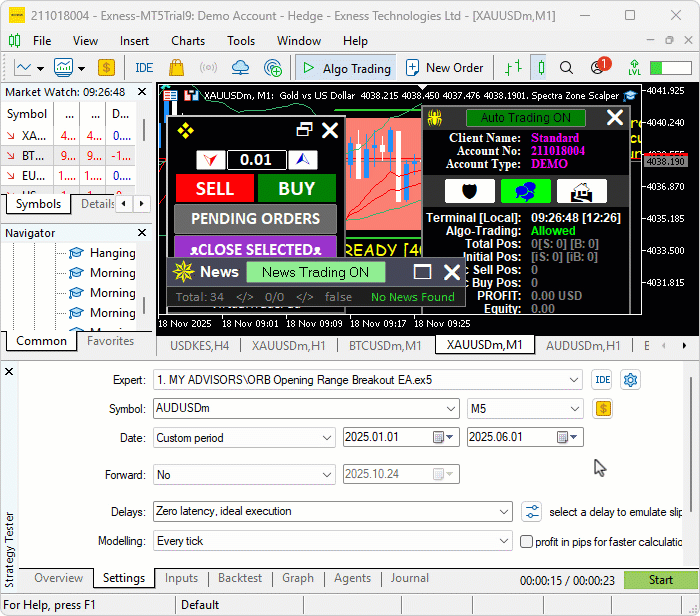Click the red SELL button

point(214,188)
